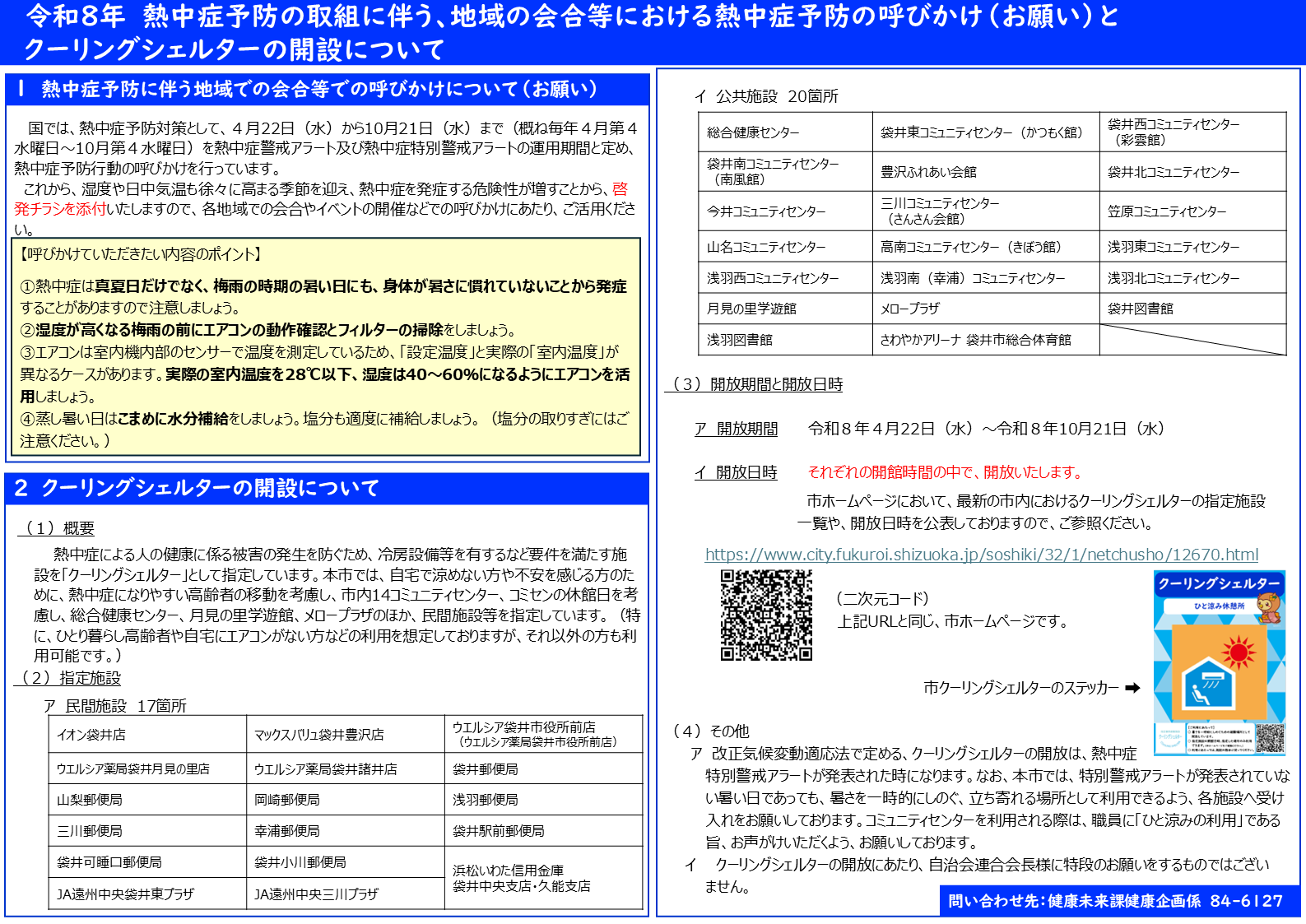Image resolution: width=1306 pixels, height=924 pixels.
Task: Click red text それぞれの開館時間の中で、開放いたします
Action: 945,472
